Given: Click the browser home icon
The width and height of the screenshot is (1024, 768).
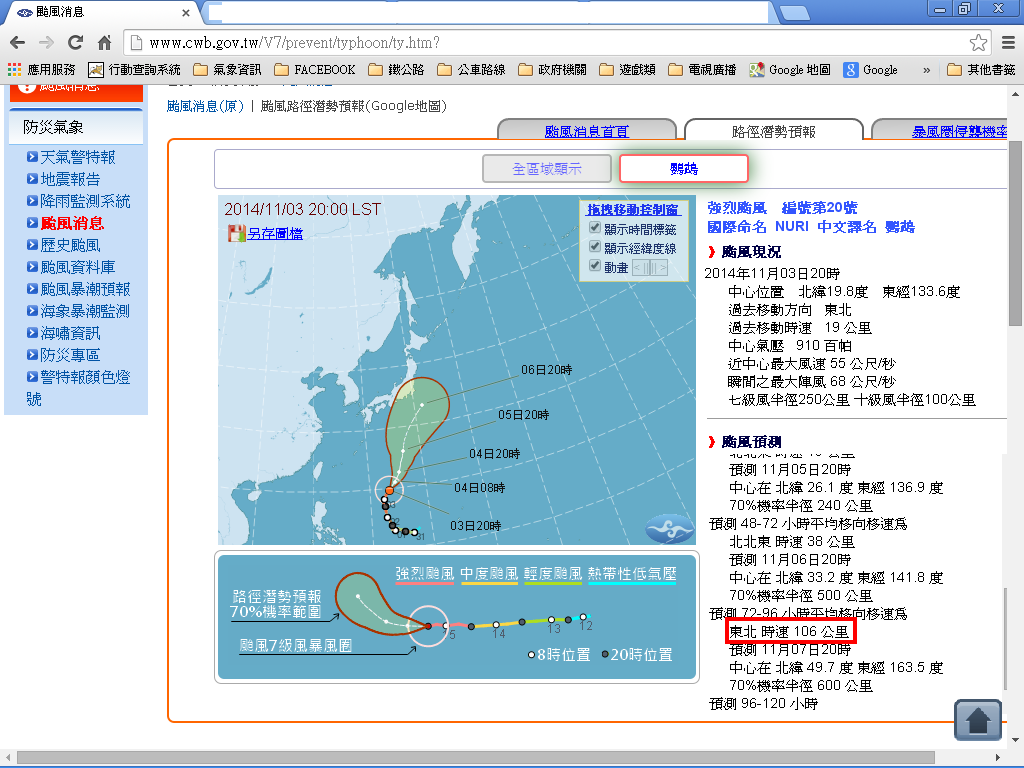Looking at the screenshot, I should [104, 43].
